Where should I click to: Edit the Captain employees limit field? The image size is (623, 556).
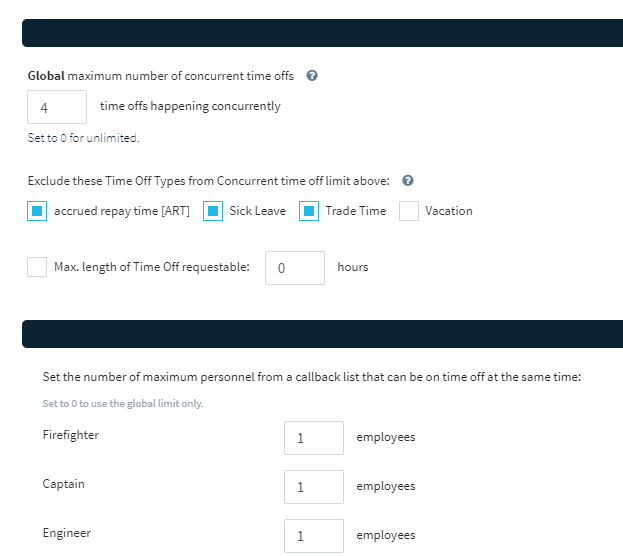click(x=314, y=487)
